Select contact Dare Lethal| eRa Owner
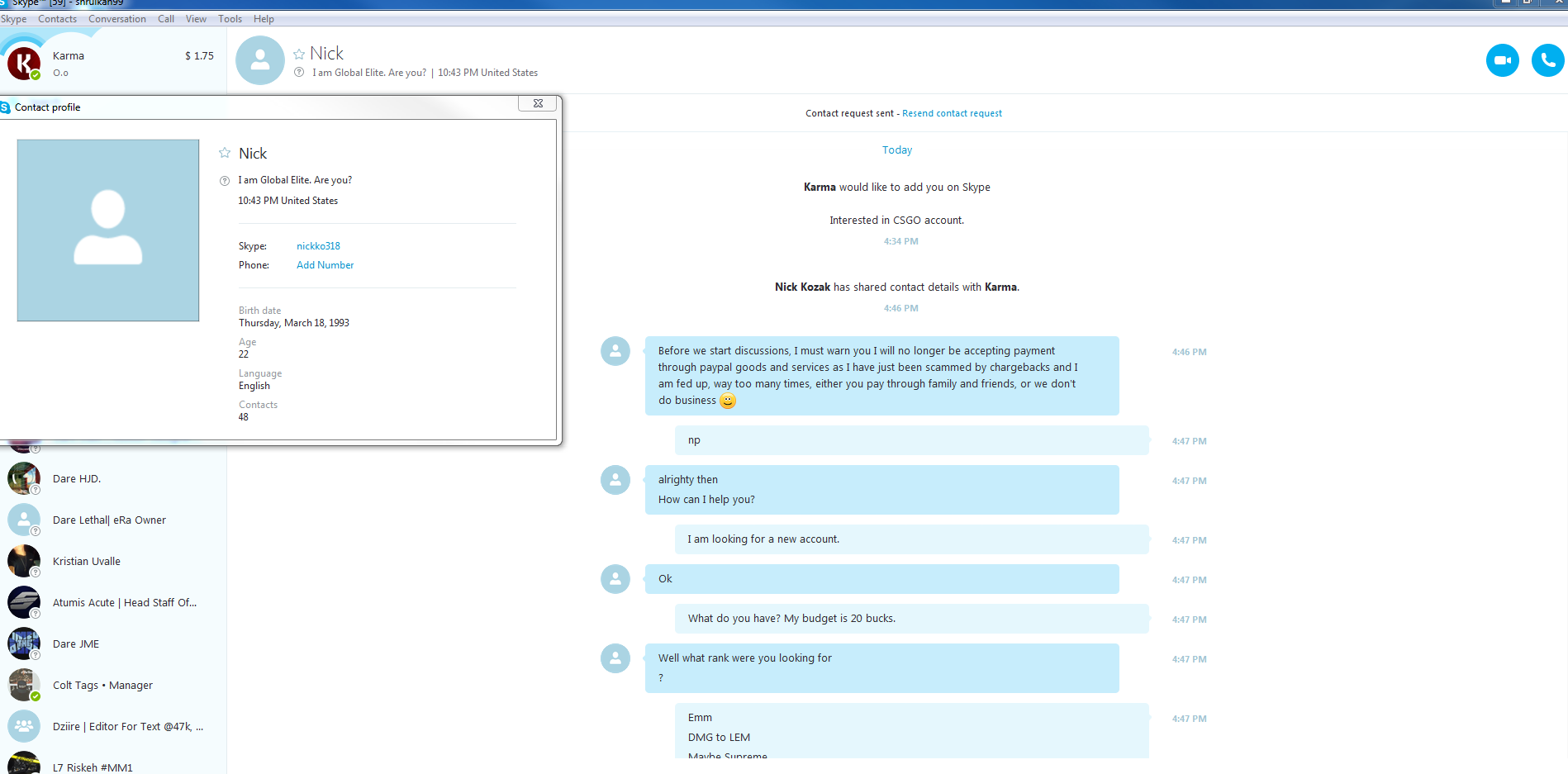 113,520
